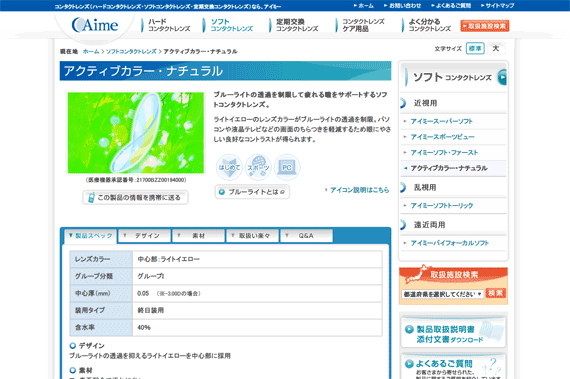
Task: Open the ソフト コンタクトレンズ menu
Action: (228, 25)
